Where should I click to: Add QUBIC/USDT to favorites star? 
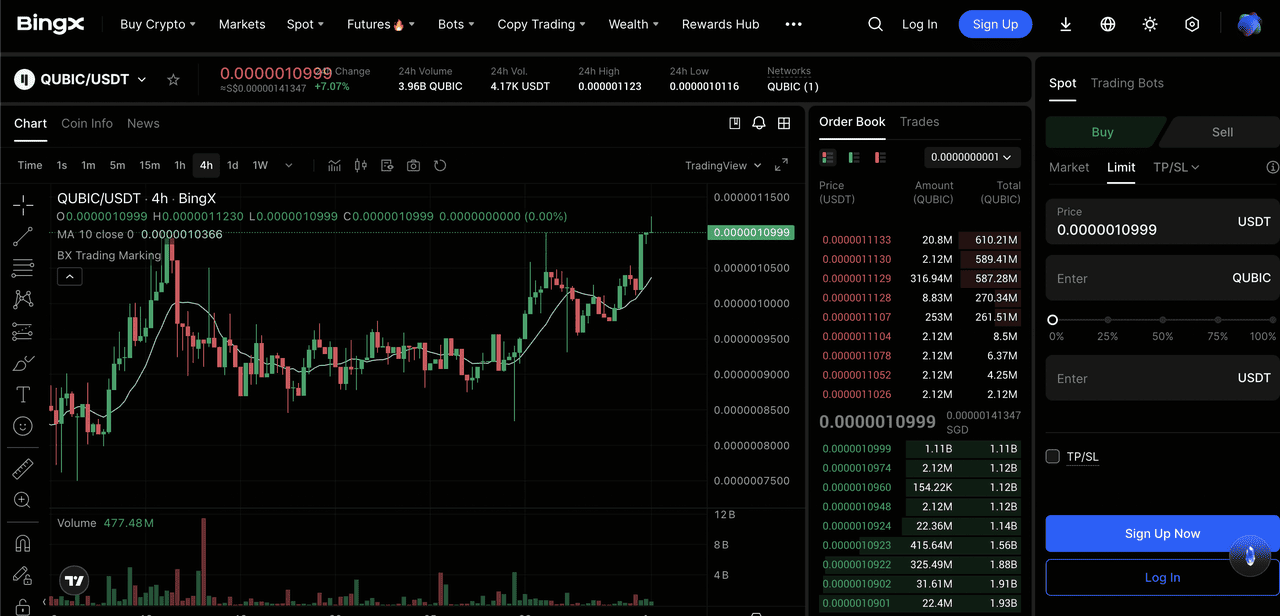coord(173,79)
